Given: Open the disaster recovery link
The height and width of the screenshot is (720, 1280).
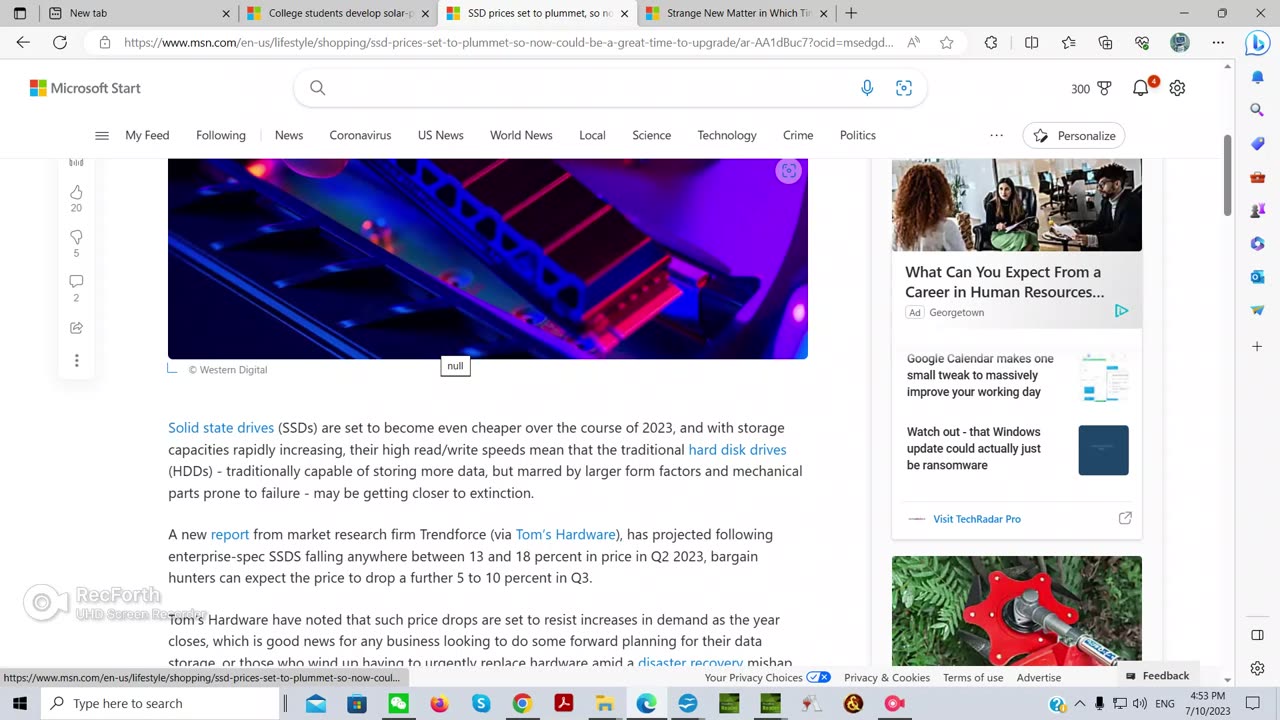Looking at the screenshot, I should pyautogui.click(x=690, y=662).
